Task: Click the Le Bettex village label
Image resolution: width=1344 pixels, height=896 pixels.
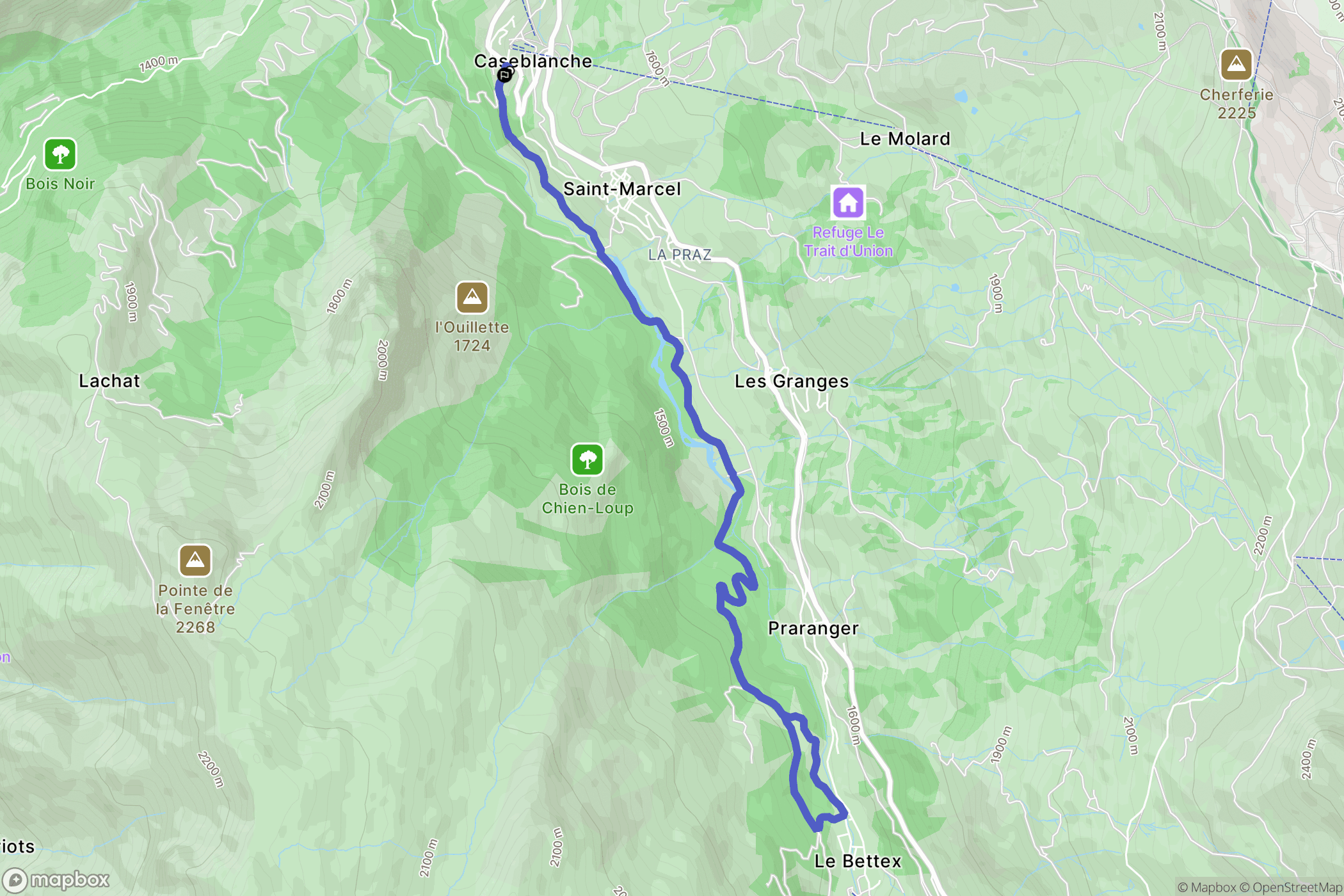Action: (858, 861)
